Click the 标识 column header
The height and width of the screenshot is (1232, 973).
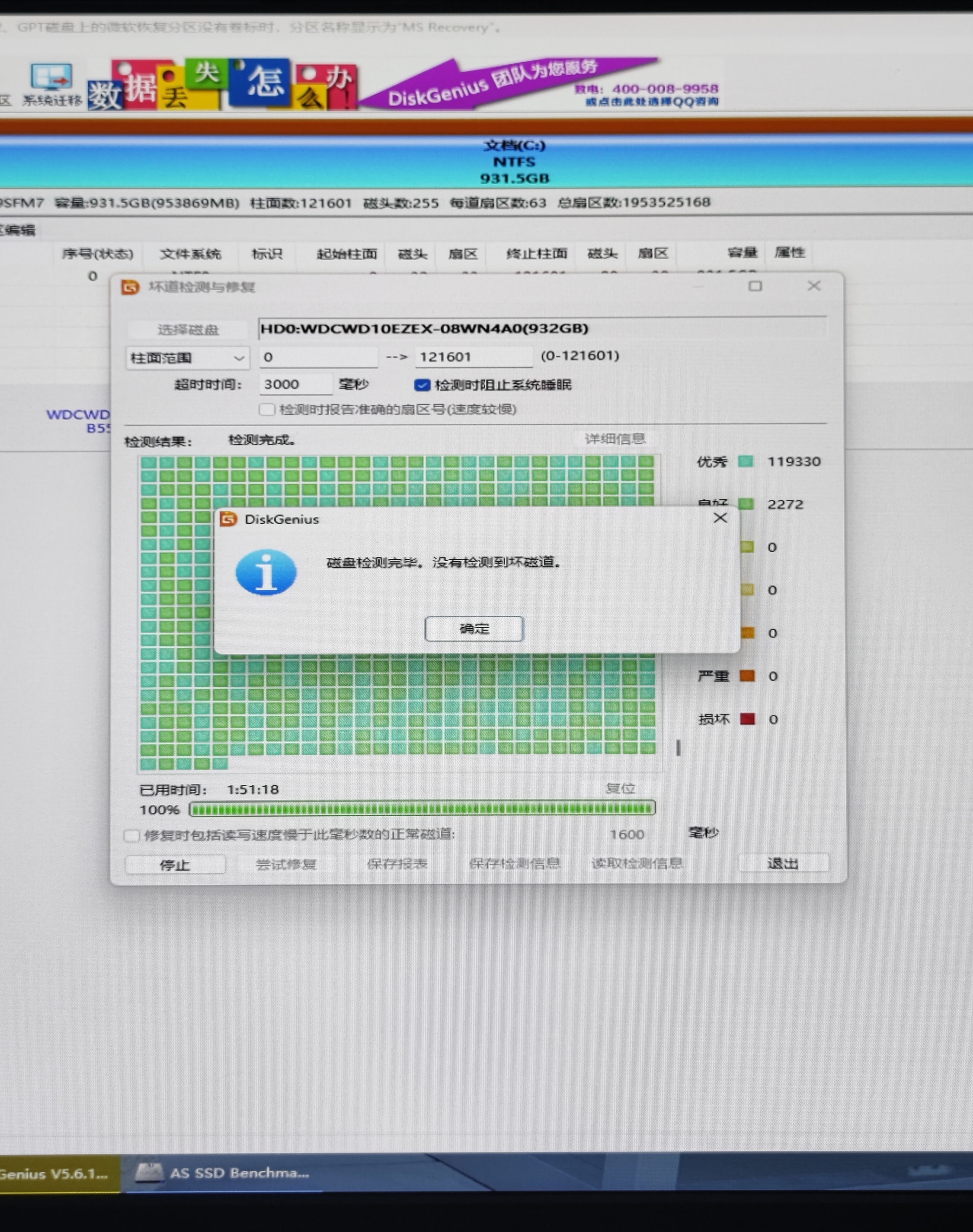[267, 254]
